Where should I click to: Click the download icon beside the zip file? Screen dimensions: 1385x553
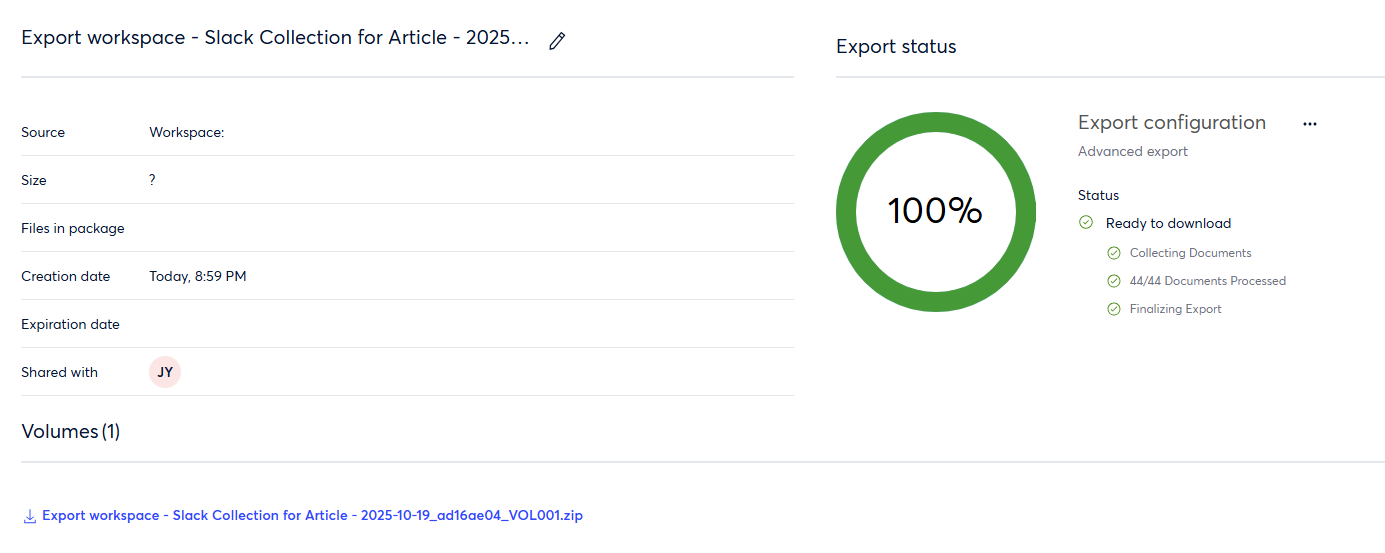30,516
